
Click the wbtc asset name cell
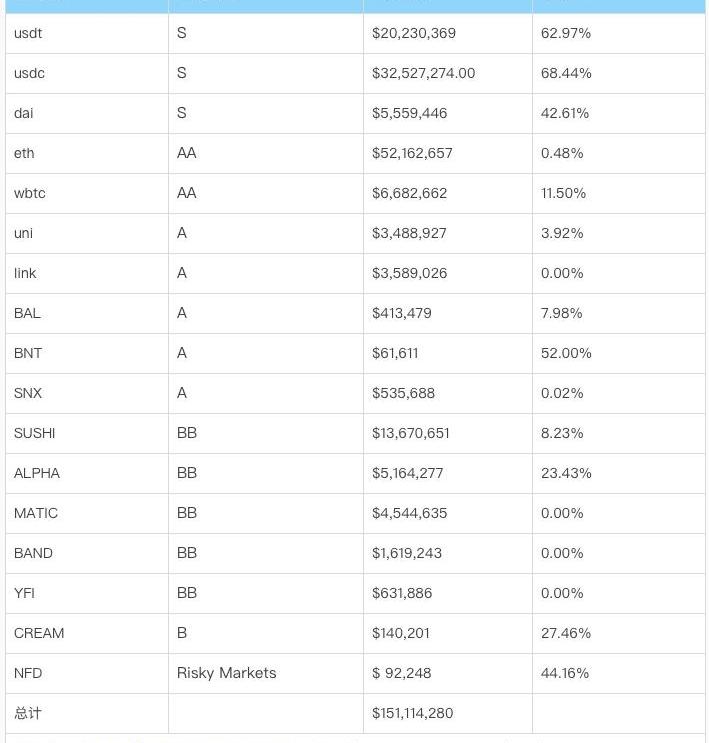coord(30,193)
